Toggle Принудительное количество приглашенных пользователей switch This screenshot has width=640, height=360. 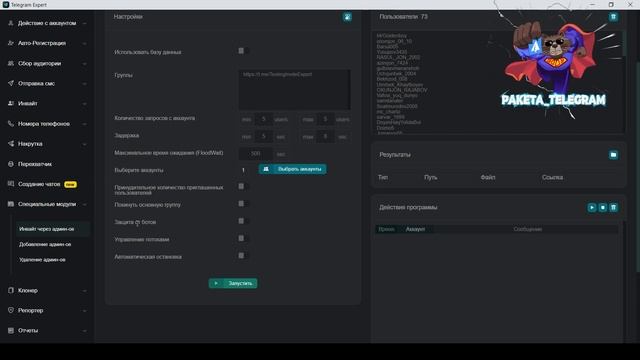point(243,187)
